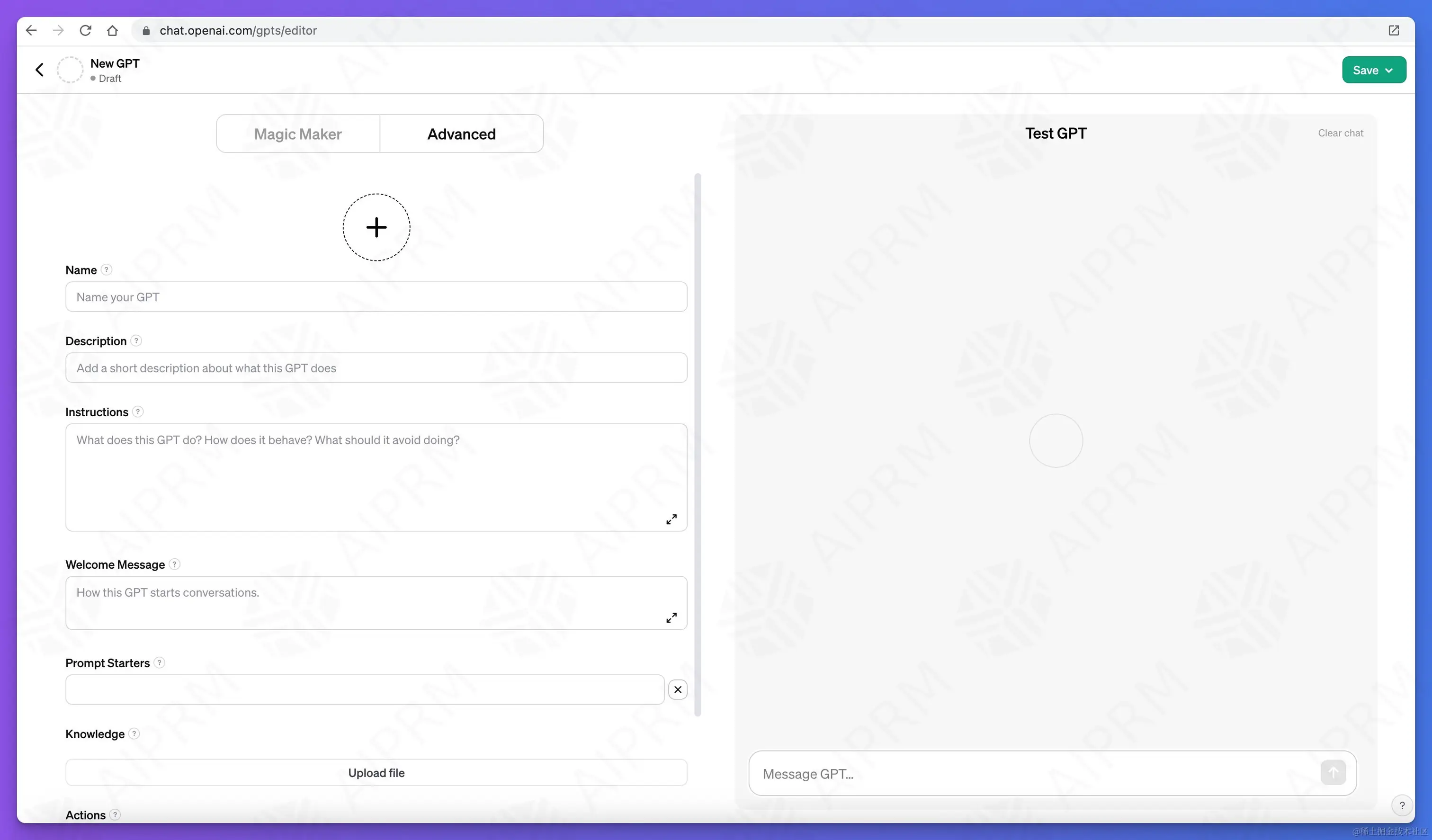Add a GPT image with plus circle
This screenshot has height=840, width=1432.
[376, 227]
